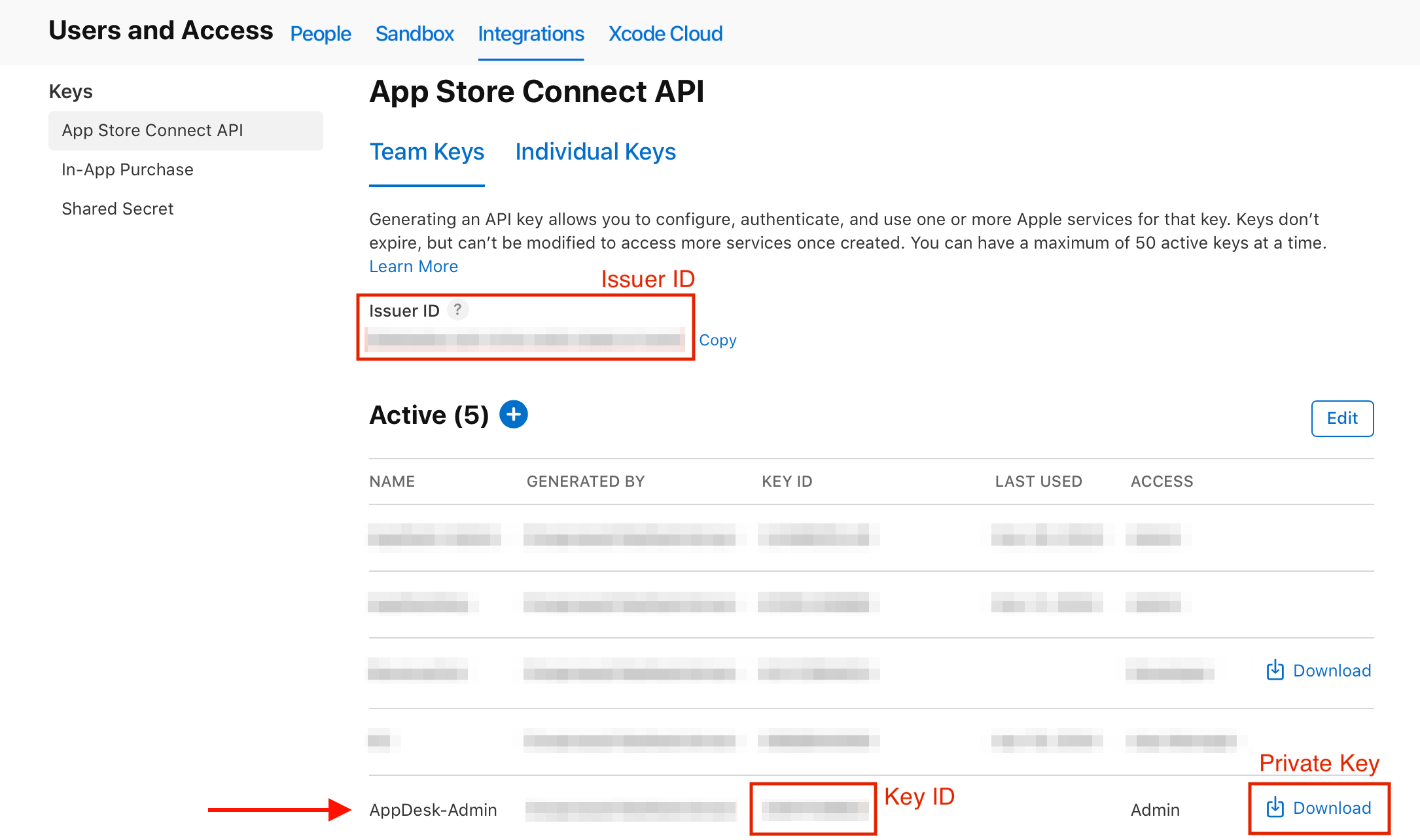Image resolution: width=1420 pixels, height=840 pixels.
Task: Navigate to the Sandbox section
Action: click(414, 33)
